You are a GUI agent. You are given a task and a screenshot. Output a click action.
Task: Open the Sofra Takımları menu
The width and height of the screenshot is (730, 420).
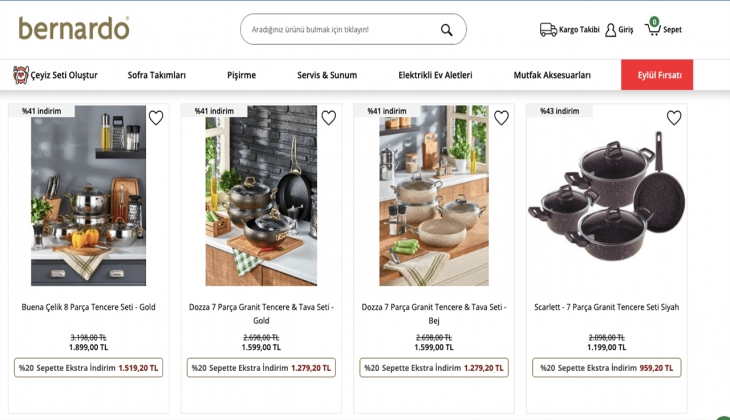pyautogui.click(x=157, y=75)
